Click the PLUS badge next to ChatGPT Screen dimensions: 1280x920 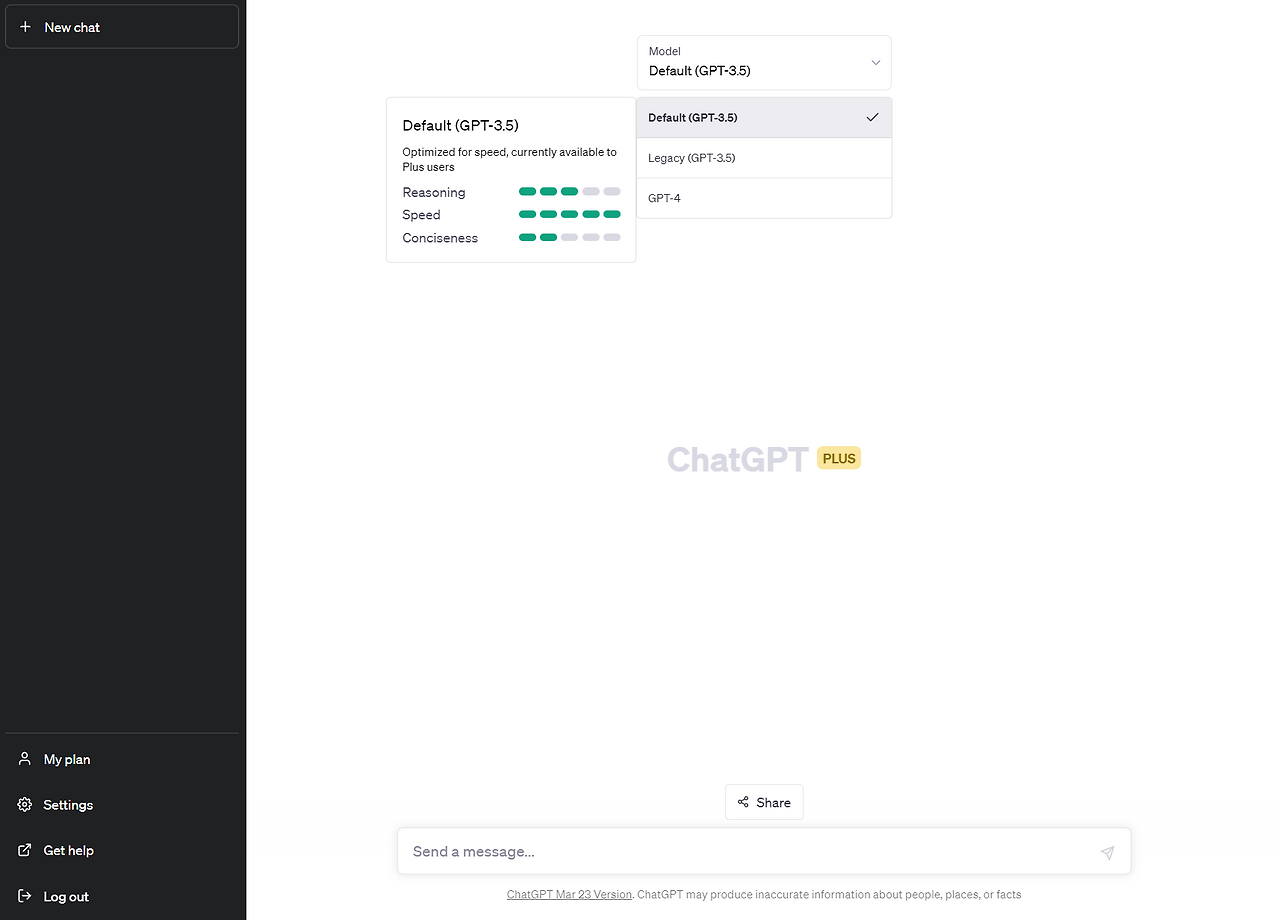(x=838, y=457)
